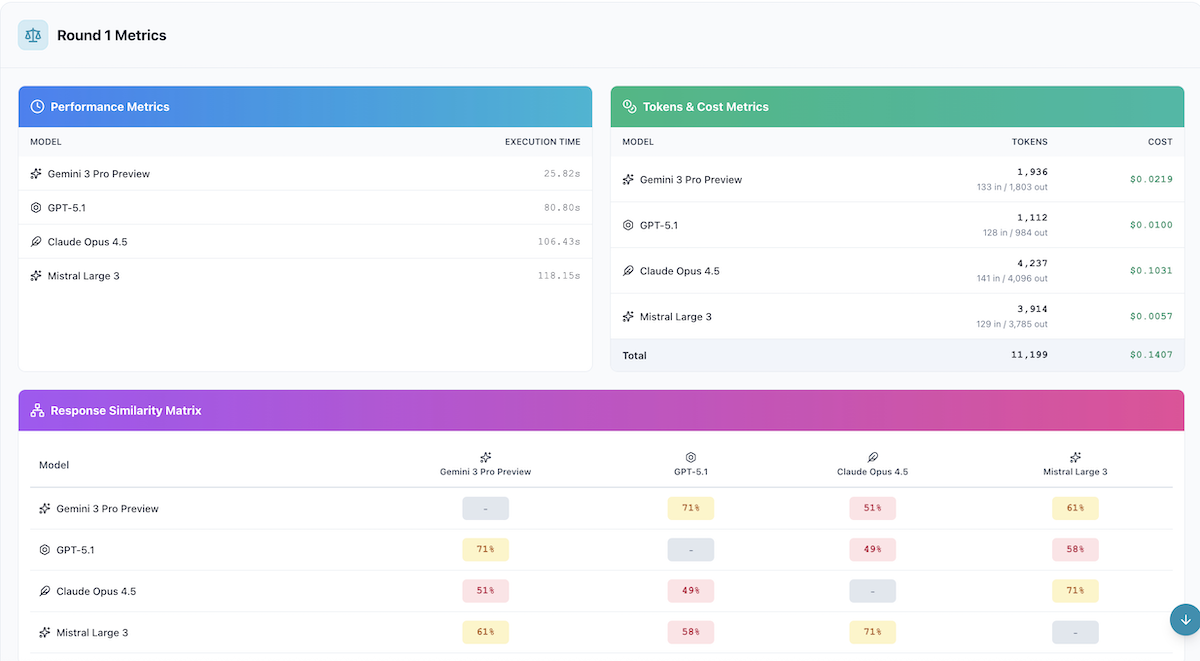Click the Cost column header

pos(1159,142)
